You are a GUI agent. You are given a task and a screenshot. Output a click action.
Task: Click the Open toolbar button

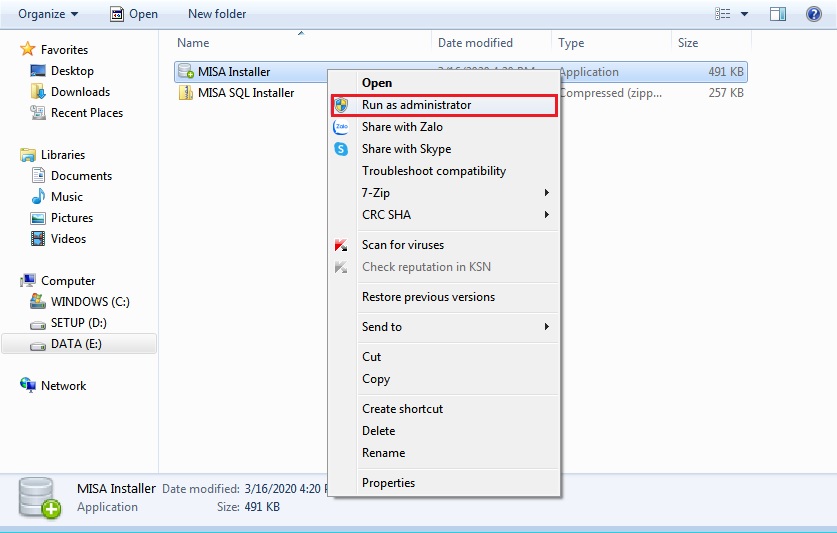(134, 14)
